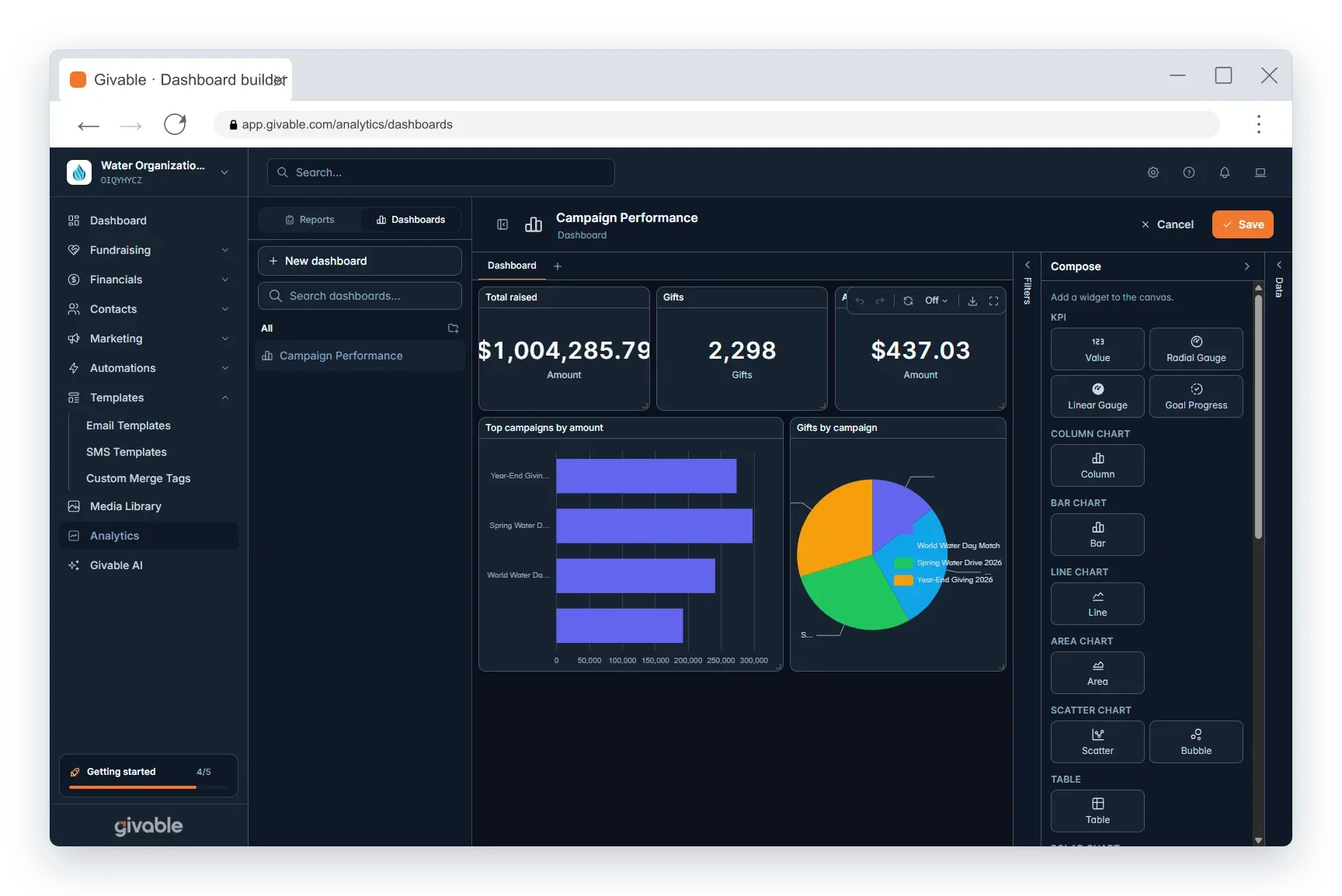Viewport: 1342px width, 896px height.
Task: Add a Goal Progress widget
Action: point(1196,396)
